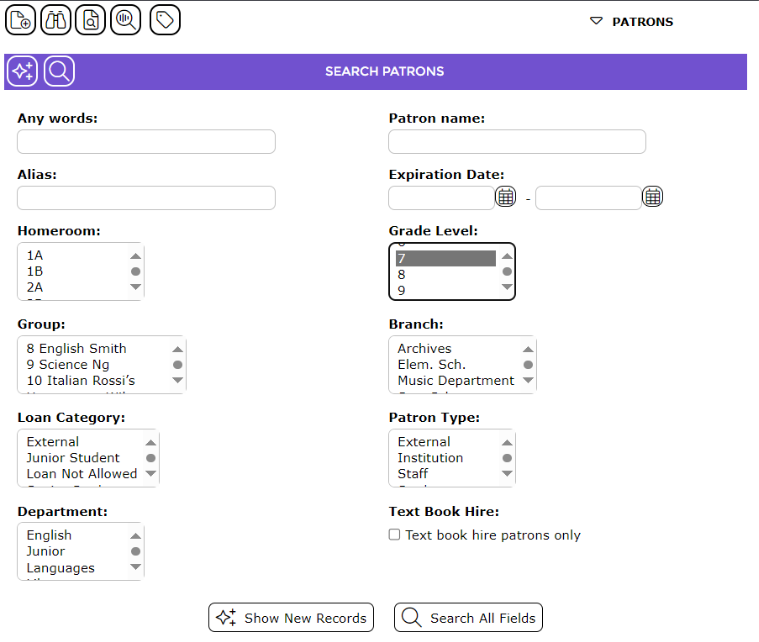Open the binoculars search icon
This screenshot has width=759, height=642.
coord(56,20)
